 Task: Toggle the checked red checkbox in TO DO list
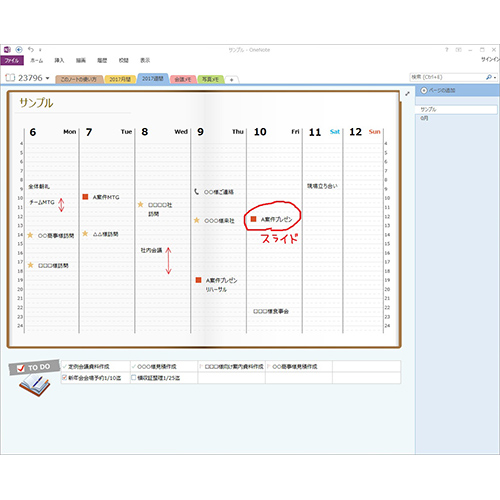click(x=65, y=377)
